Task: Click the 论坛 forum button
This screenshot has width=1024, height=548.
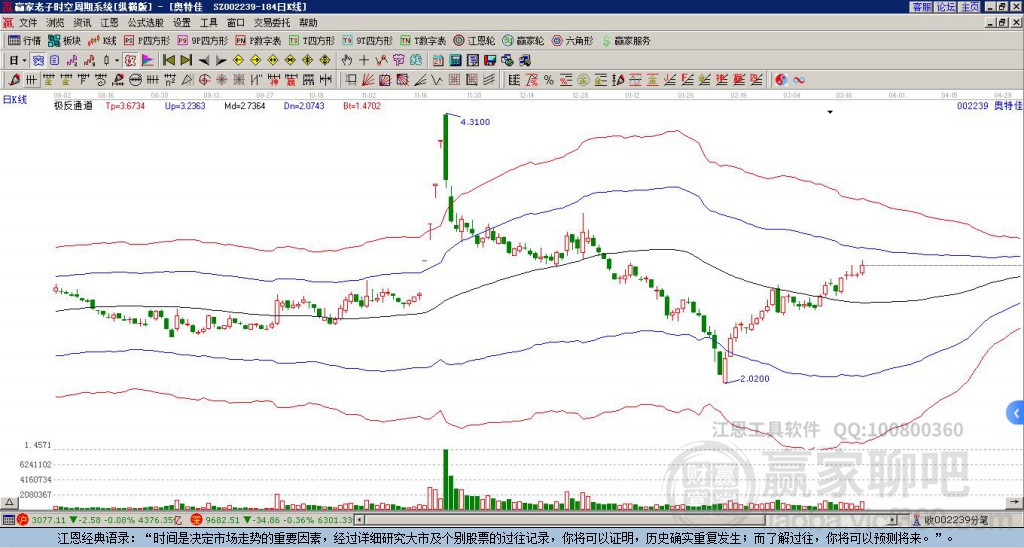Action: (x=945, y=7)
